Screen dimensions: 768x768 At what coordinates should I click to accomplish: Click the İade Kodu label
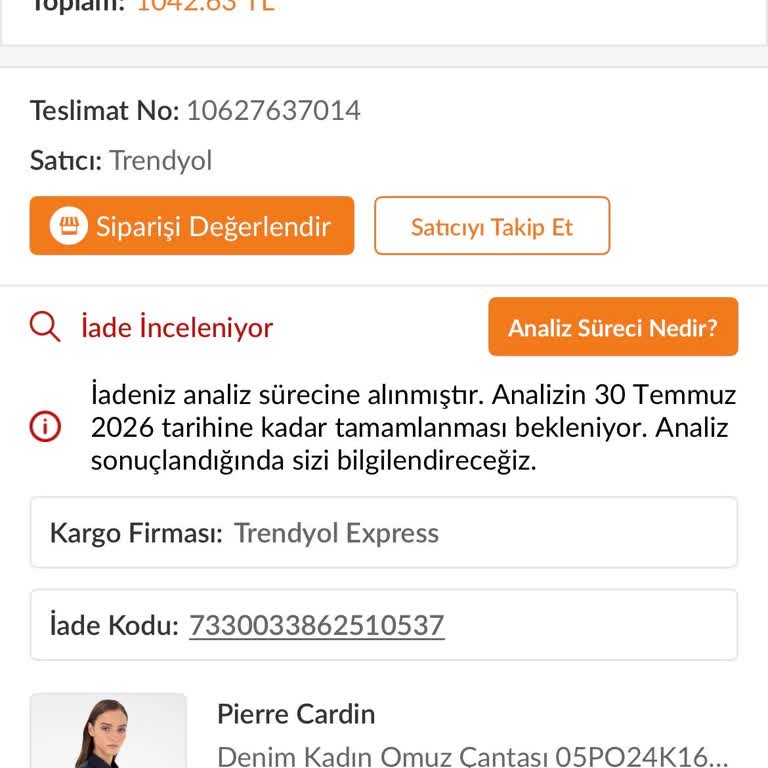tap(114, 625)
